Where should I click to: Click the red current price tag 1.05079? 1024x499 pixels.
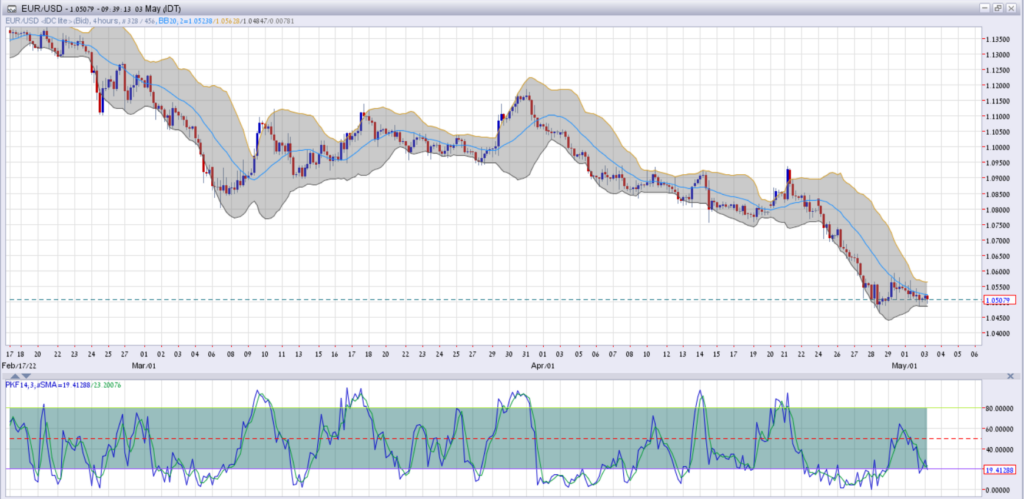point(997,299)
